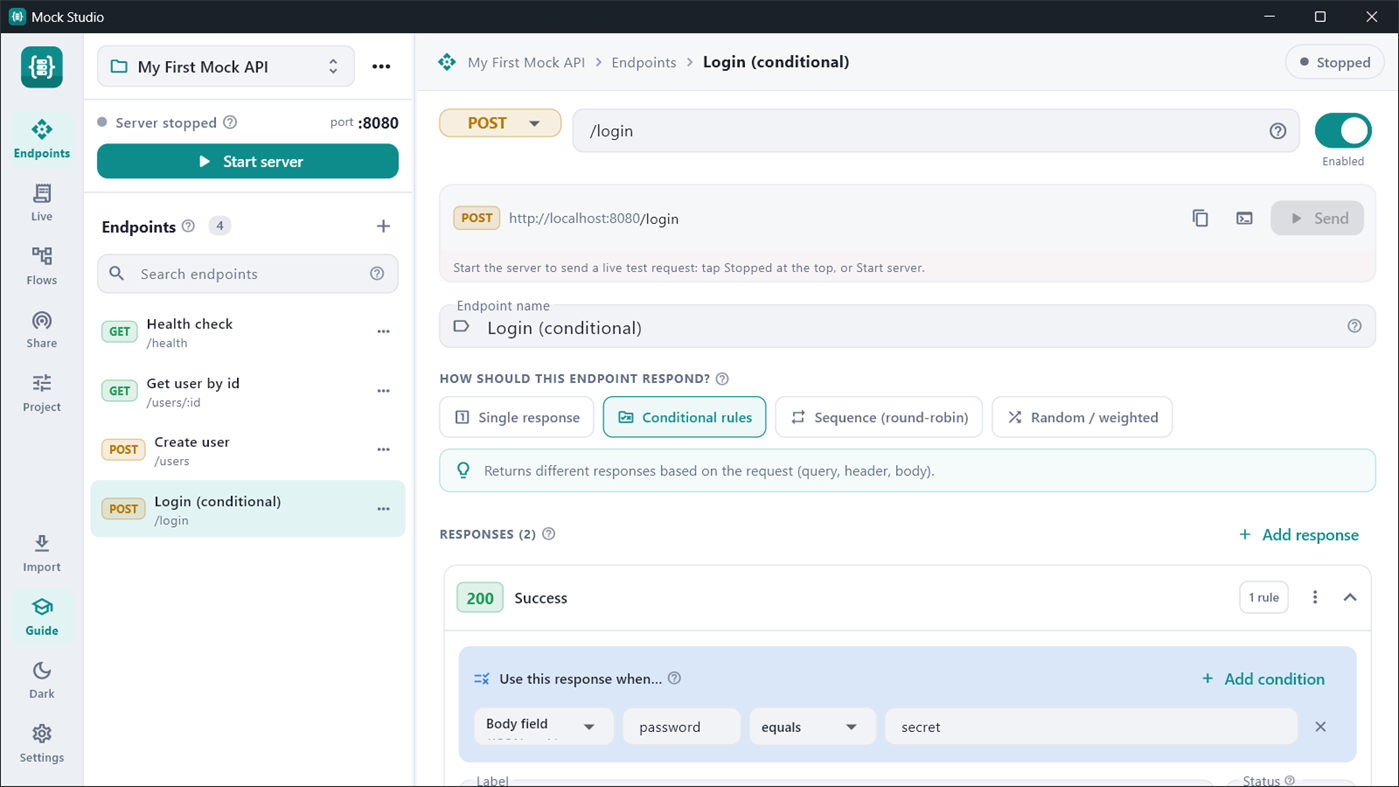Click the /login path input field
The width and height of the screenshot is (1399, 787).
tap(936, 131)
